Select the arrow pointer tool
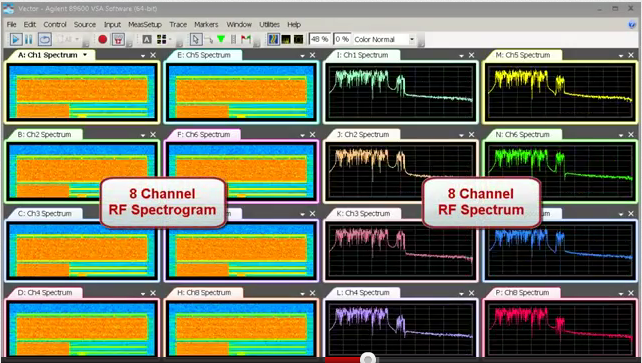This screenshot has width=642, height=363. (195, 39)
